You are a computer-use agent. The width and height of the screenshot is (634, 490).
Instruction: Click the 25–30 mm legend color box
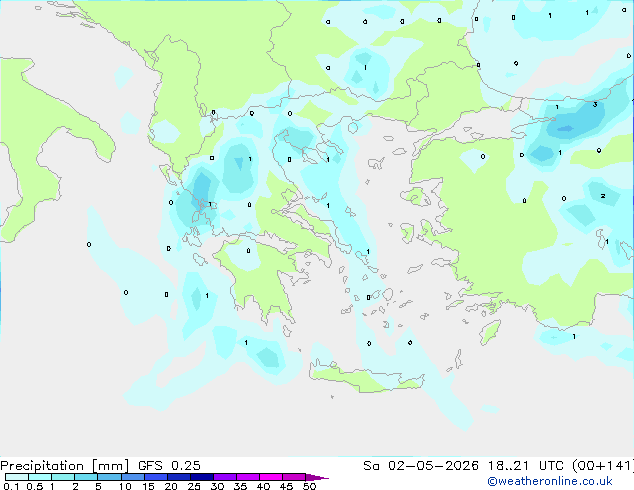pyautogui.click(x=201, y=477)
